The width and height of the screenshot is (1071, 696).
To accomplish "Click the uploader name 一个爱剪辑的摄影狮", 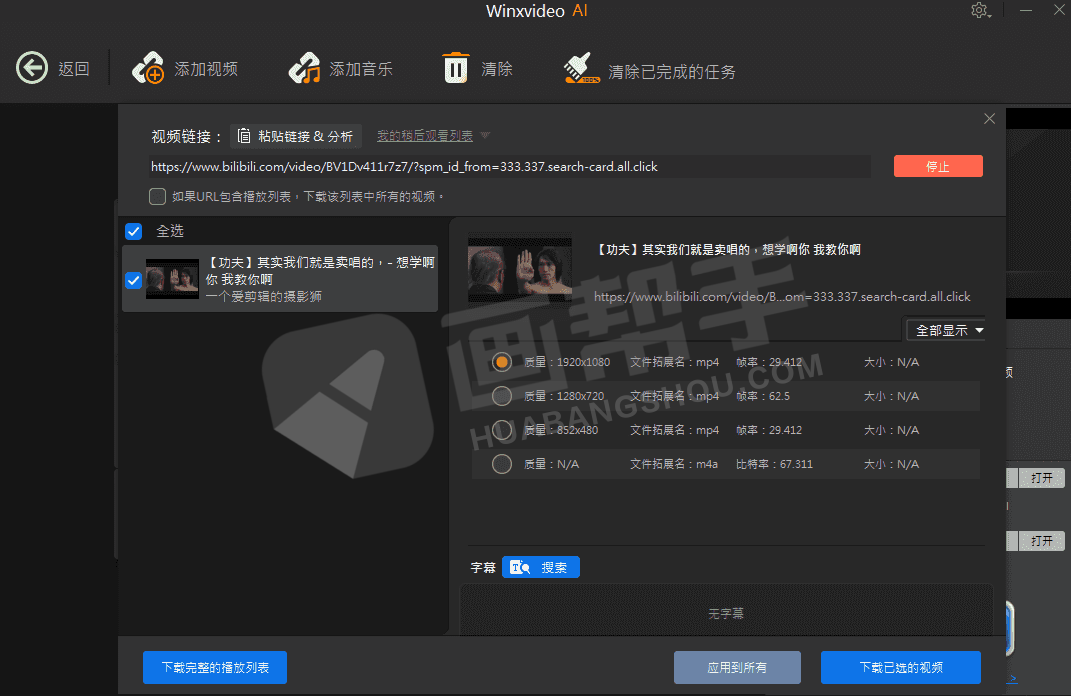I will click(x=264, y=296).
